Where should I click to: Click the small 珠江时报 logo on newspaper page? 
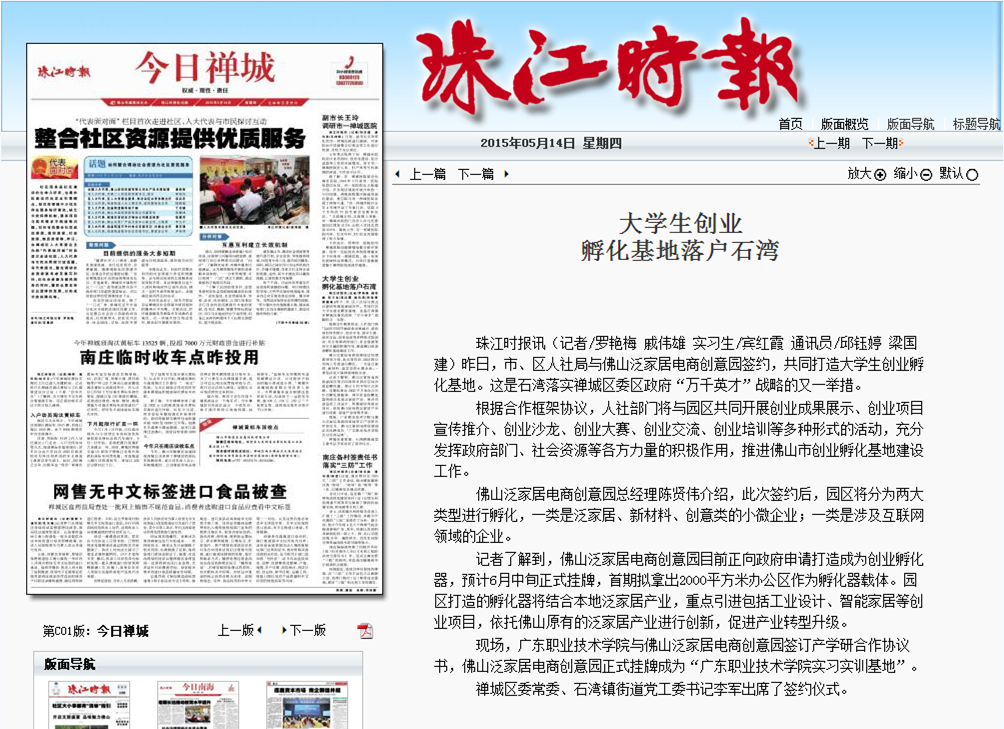click(x=64, y=71)
